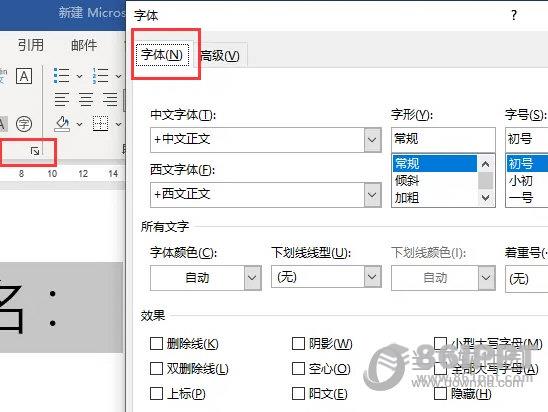548x412 pixels.
Task: Align paragraph text to the left
Action: [x=62, y=100]
